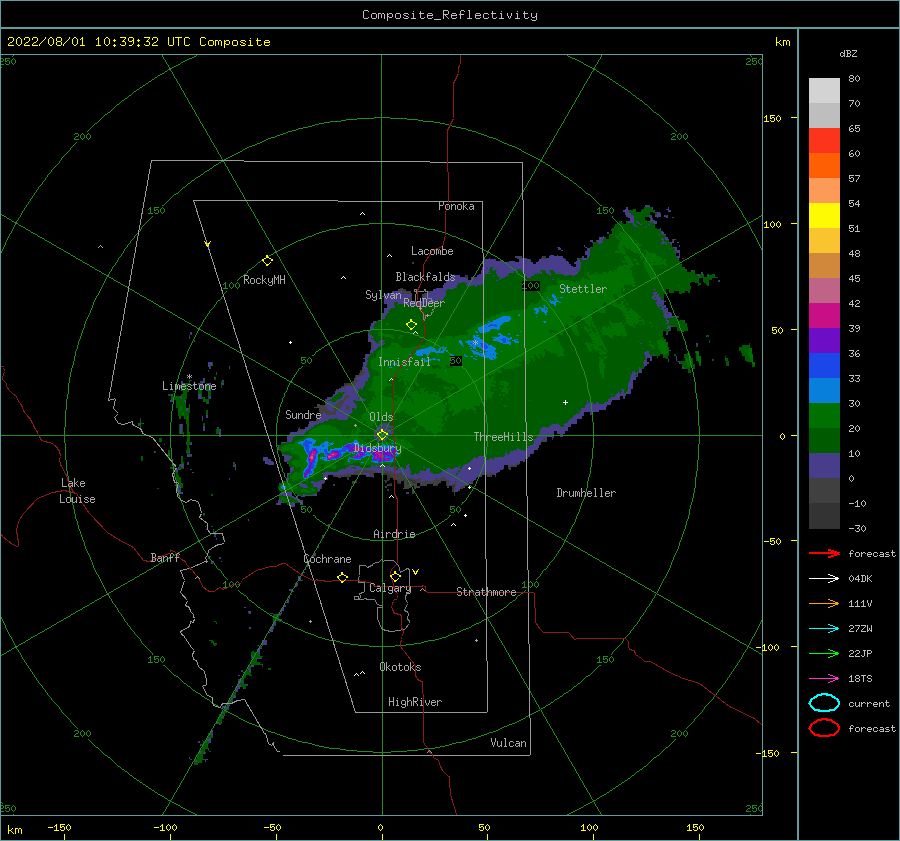The height and width of the screenshot is (841, 900).
Task: Select the 65 dBZ red color swatch
Action: pyautogui.click(x=824, y=141)
